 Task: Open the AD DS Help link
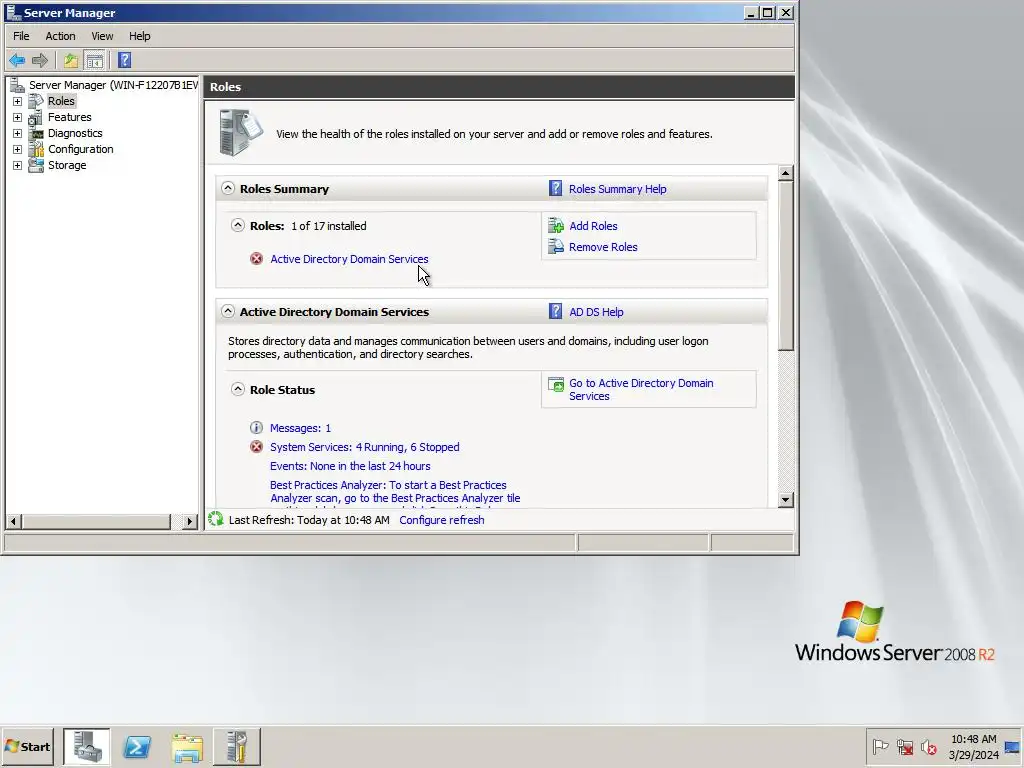(596, 312)
